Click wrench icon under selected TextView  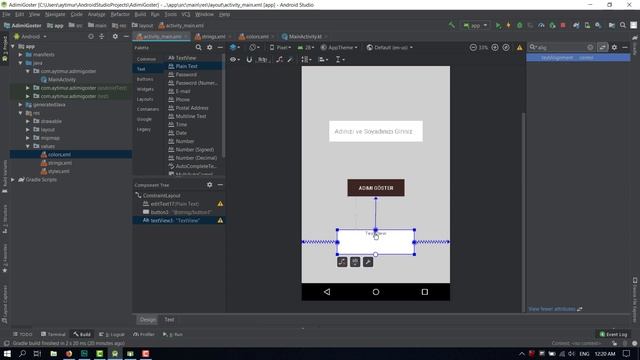pyautogui.click(x=368, y=262)
